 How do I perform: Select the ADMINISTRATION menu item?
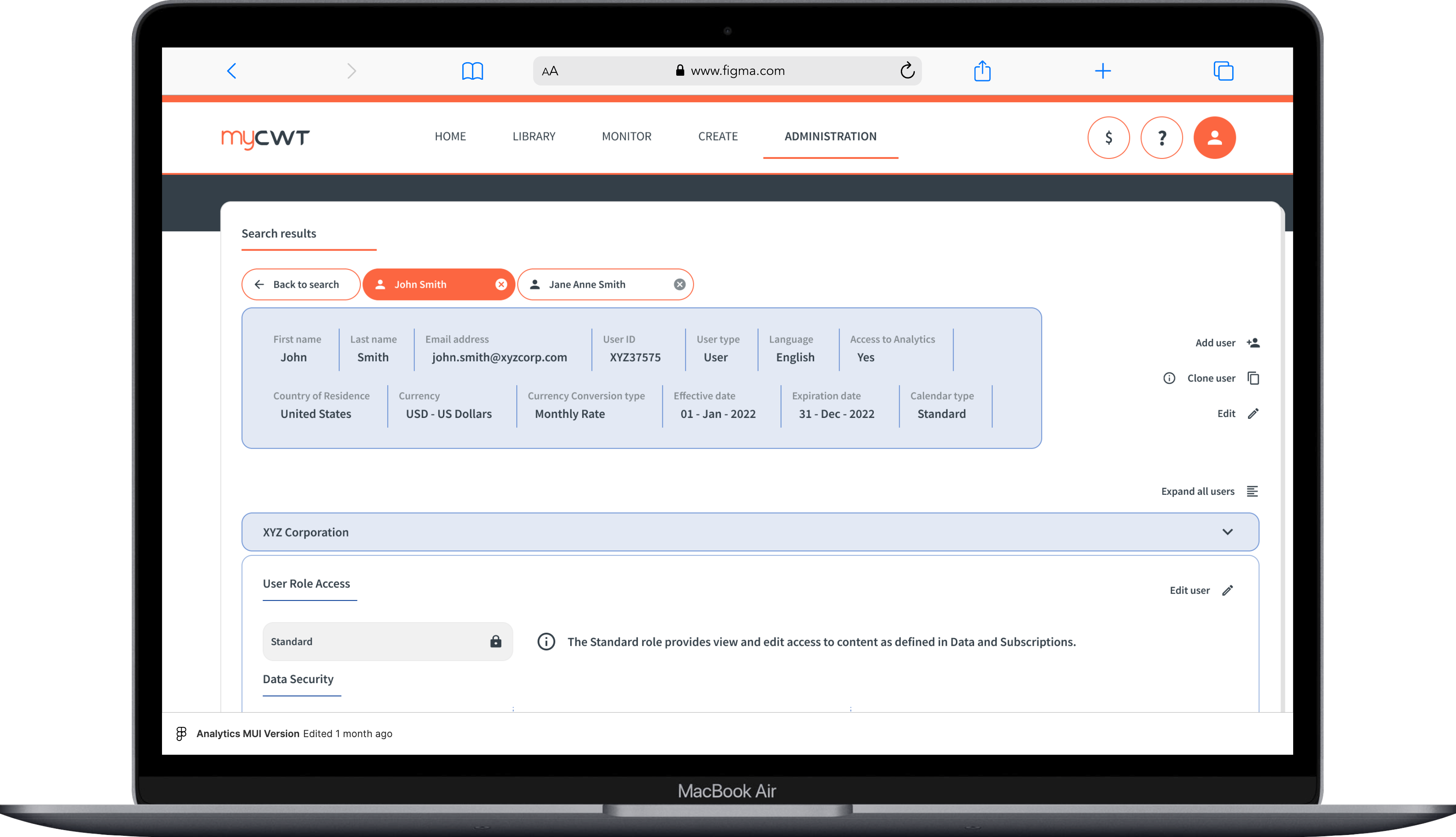[830, 136]
